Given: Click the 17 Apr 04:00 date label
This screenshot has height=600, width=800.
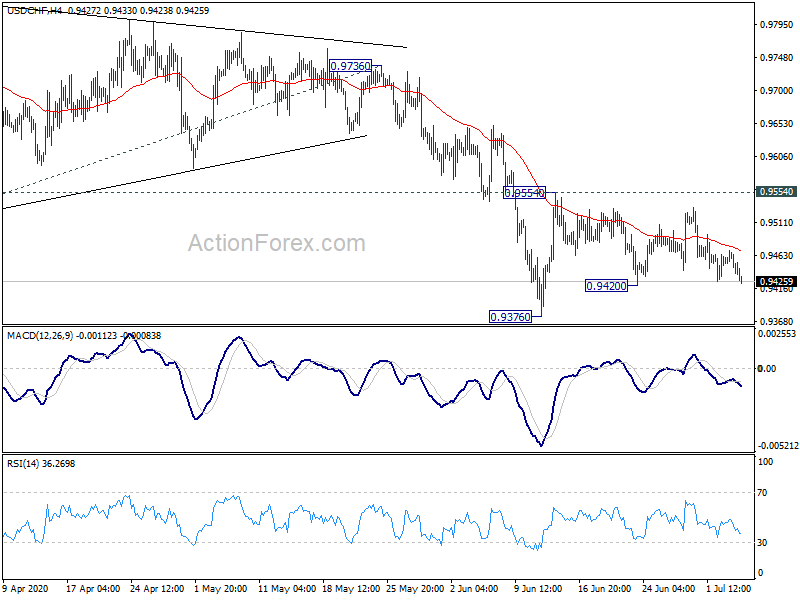Looking at the screenshot, I should (93, 589).
